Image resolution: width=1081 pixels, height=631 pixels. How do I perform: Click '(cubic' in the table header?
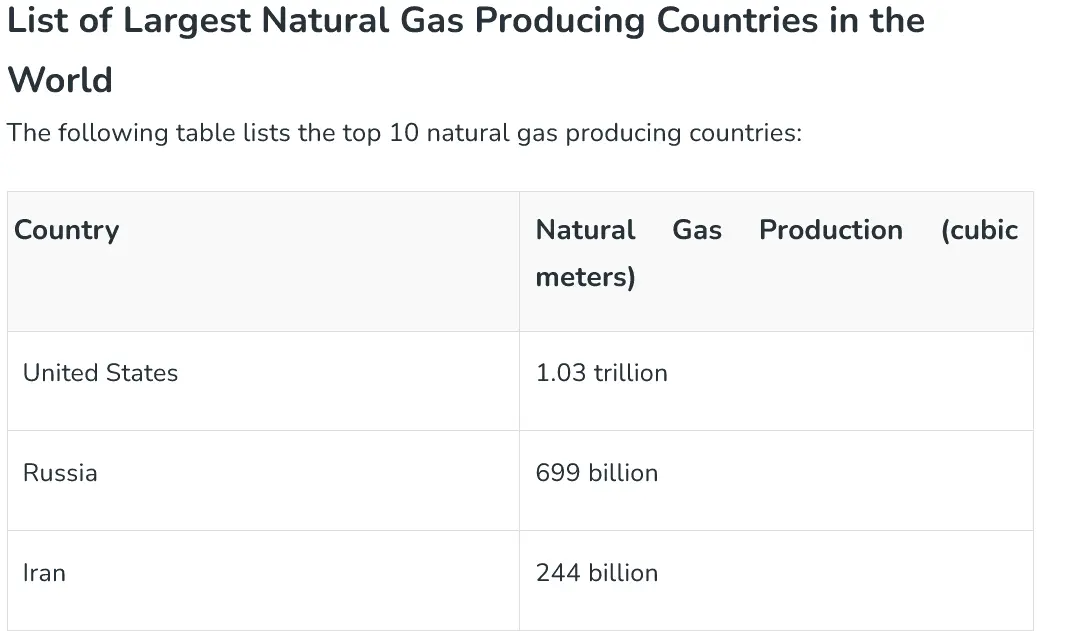pos(979,230)
